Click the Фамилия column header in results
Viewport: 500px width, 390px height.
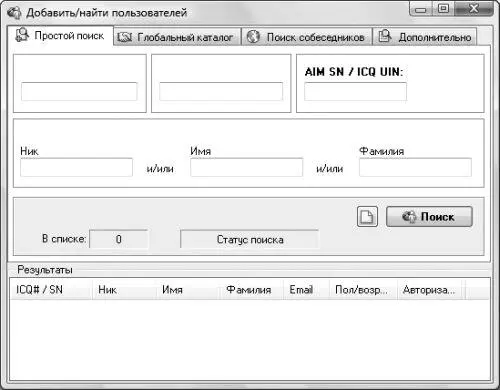click(251, 290)
